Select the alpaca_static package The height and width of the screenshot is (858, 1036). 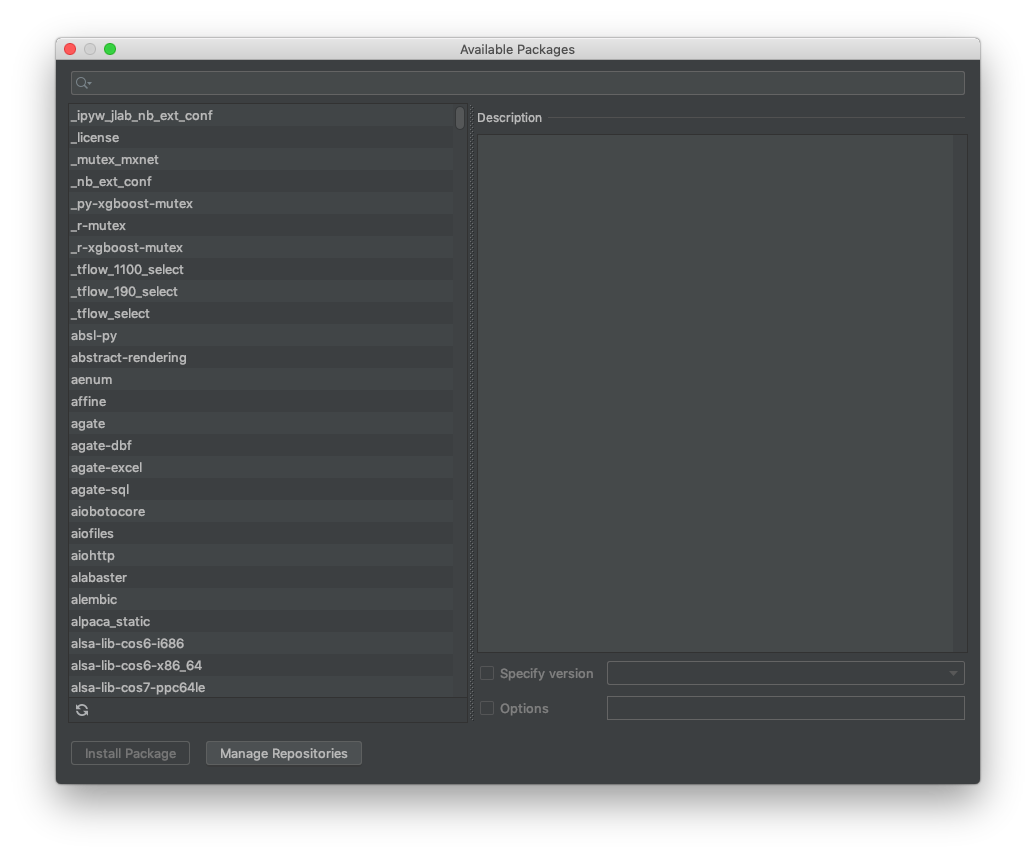pos(262,622)
